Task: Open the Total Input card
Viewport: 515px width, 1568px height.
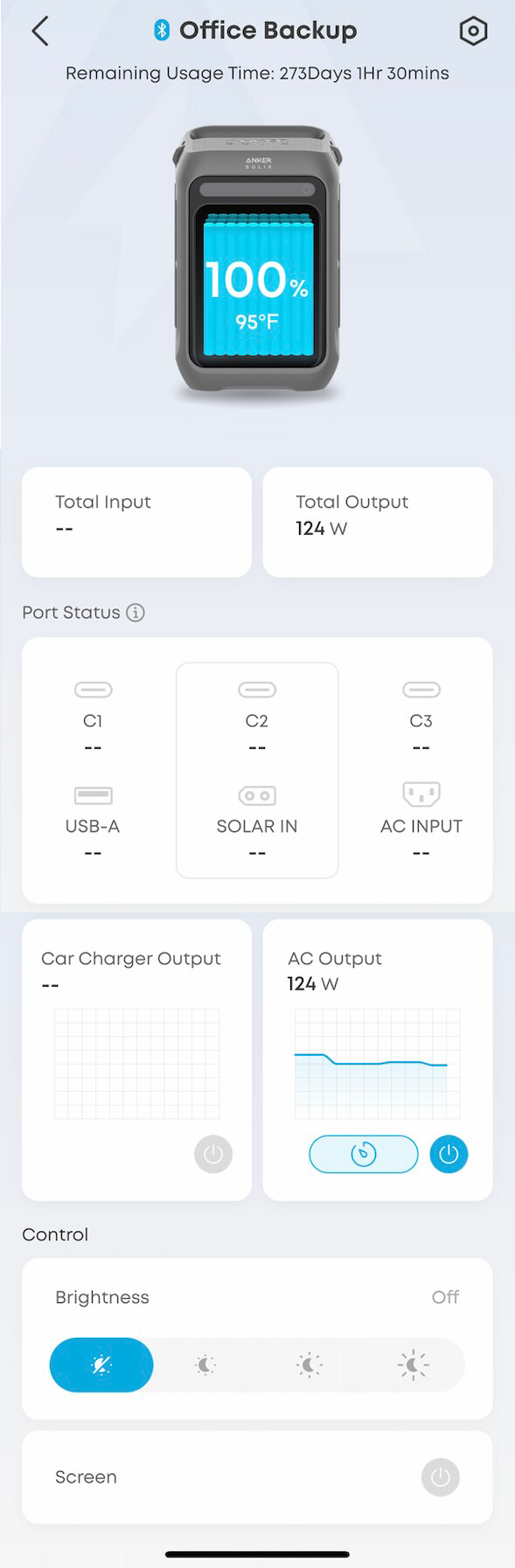Action: tap(136, 522)
